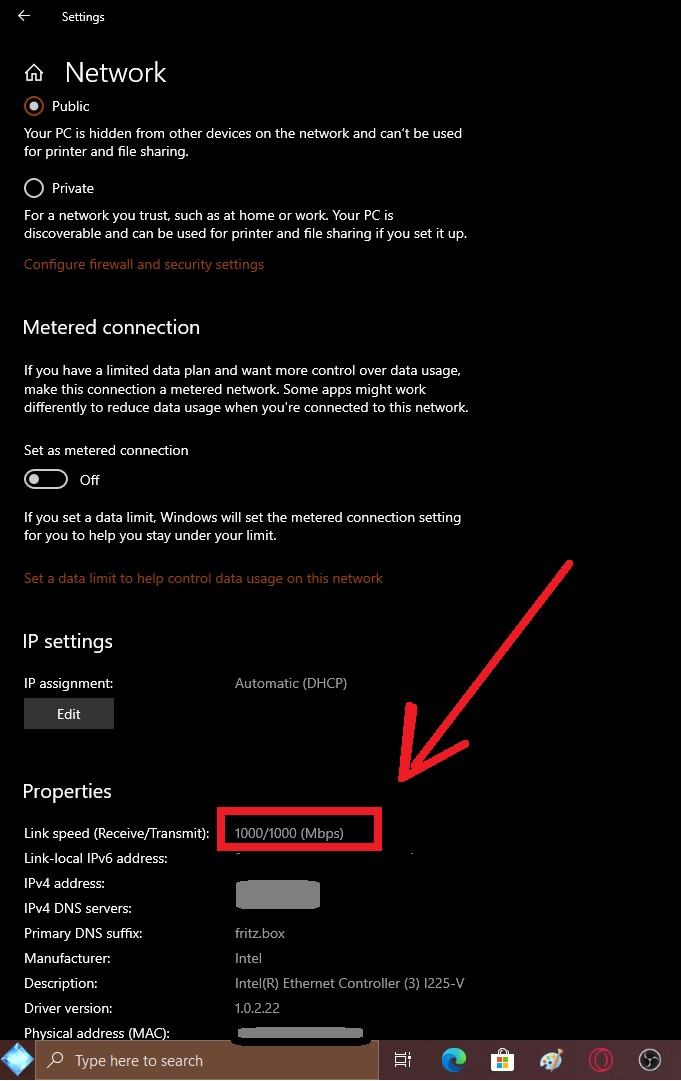
Task: Select the Private network profile
Action: coord(35,188)
